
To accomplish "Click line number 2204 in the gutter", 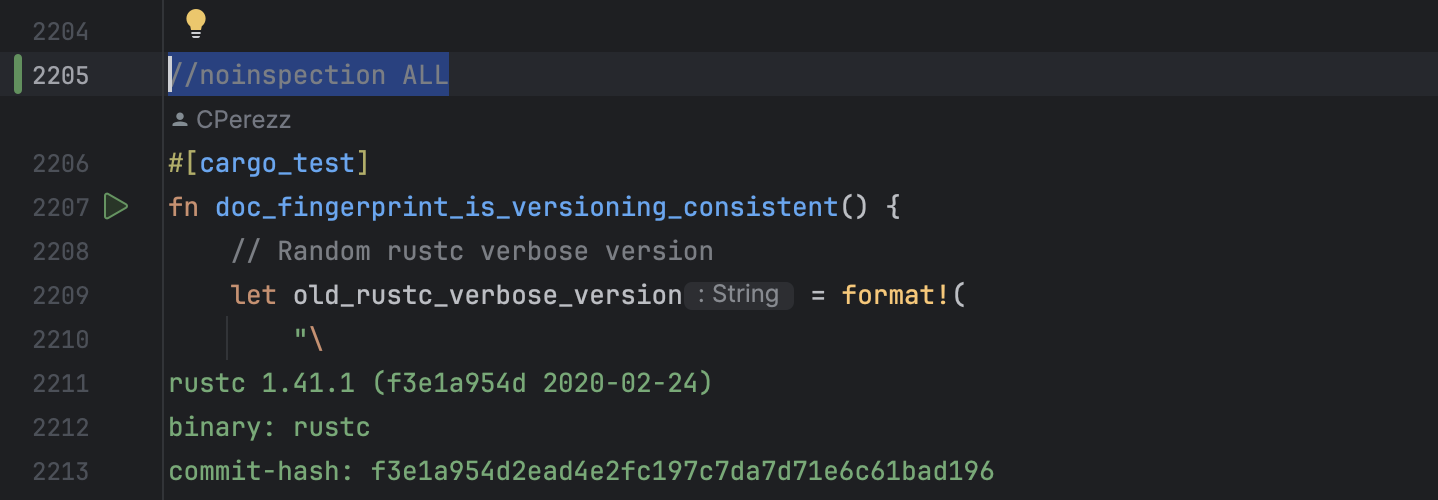I will tap(60, 32).
